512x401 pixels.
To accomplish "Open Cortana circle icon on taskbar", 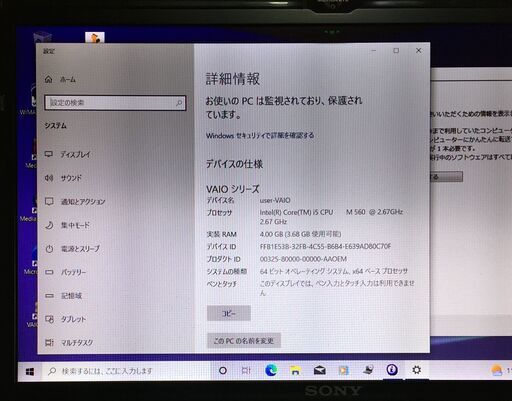I will coord(223,371).
